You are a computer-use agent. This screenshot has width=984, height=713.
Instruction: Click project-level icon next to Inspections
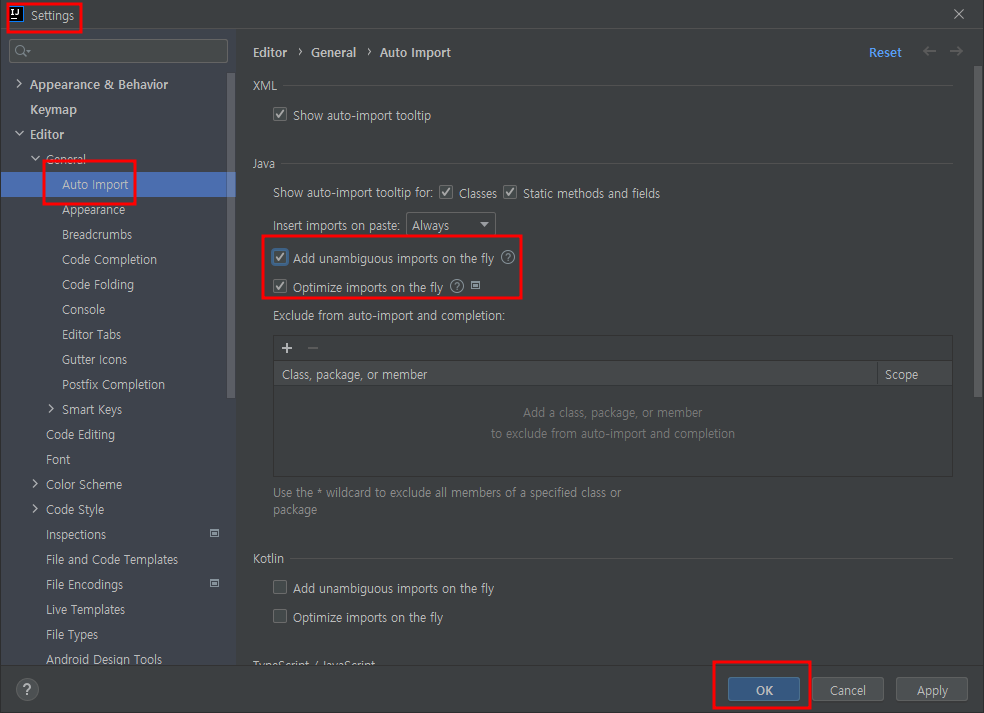pos(215,533)
